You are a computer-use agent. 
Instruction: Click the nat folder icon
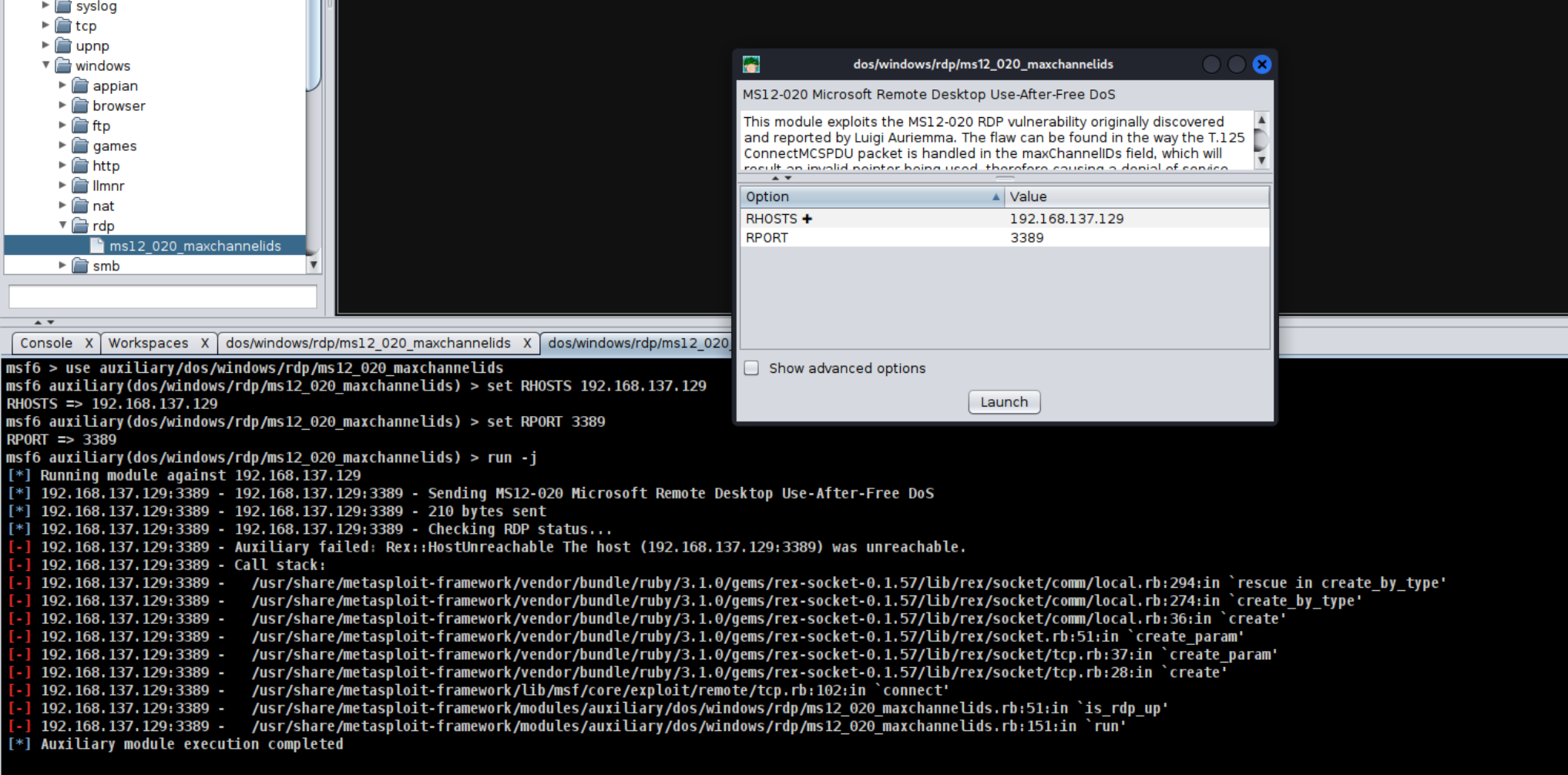point(80,206)
